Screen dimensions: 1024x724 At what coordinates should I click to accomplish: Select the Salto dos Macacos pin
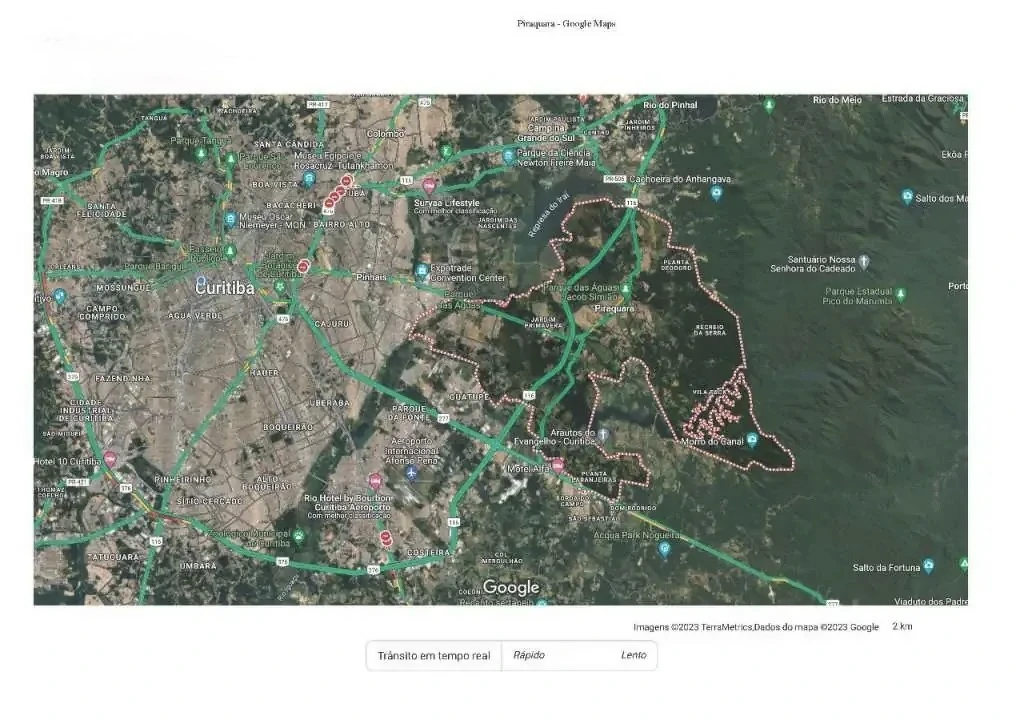[x=906, y=197]
